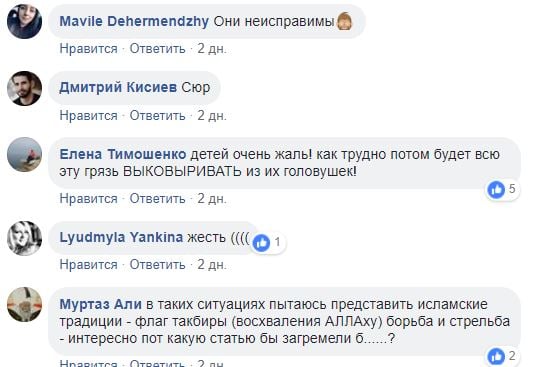Image resolution: width=560 pixels, height=367 pixels.
Task: Open Дмитрий Кисиев's avatar
Action: tap(24, 88)
